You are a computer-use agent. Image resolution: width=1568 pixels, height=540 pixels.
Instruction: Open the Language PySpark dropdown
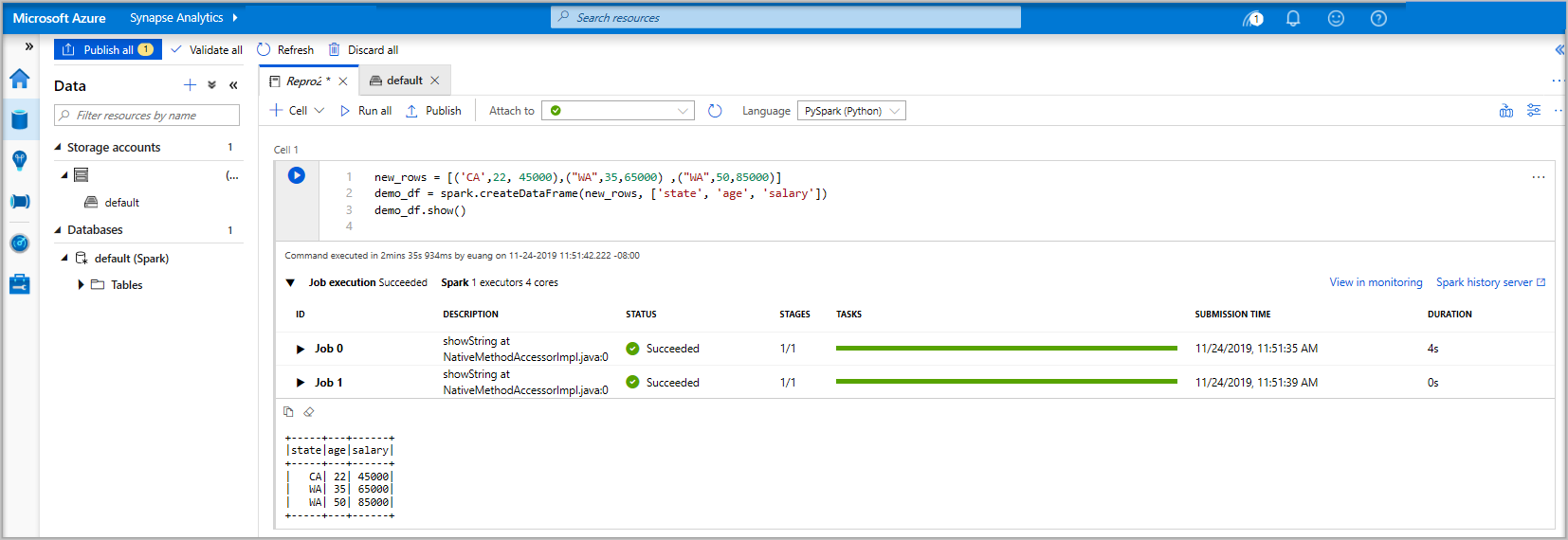(850, 111)
